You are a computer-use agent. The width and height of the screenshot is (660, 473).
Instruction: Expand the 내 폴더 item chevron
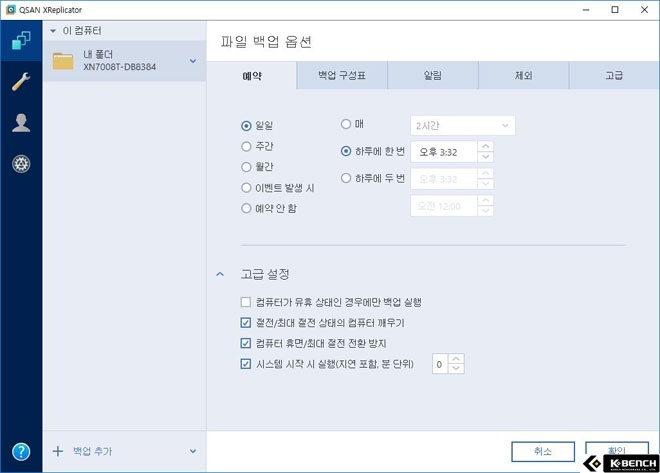tap(193, 61)
